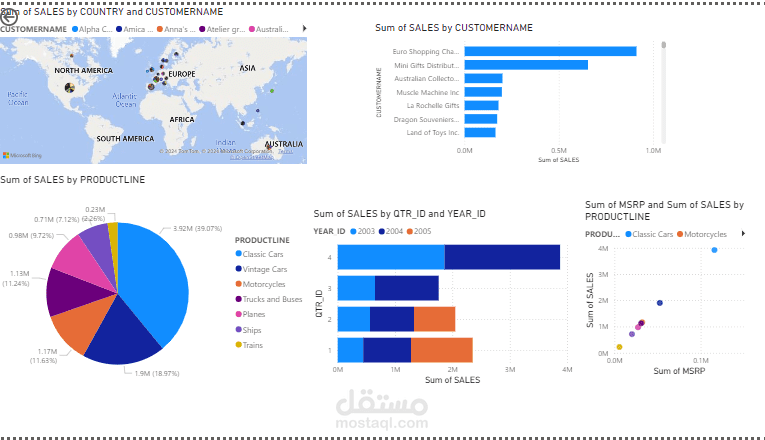The image size is (765, 440).
Task: Click the 1.9M (18.97%) pie label
Action: (157, 373)
